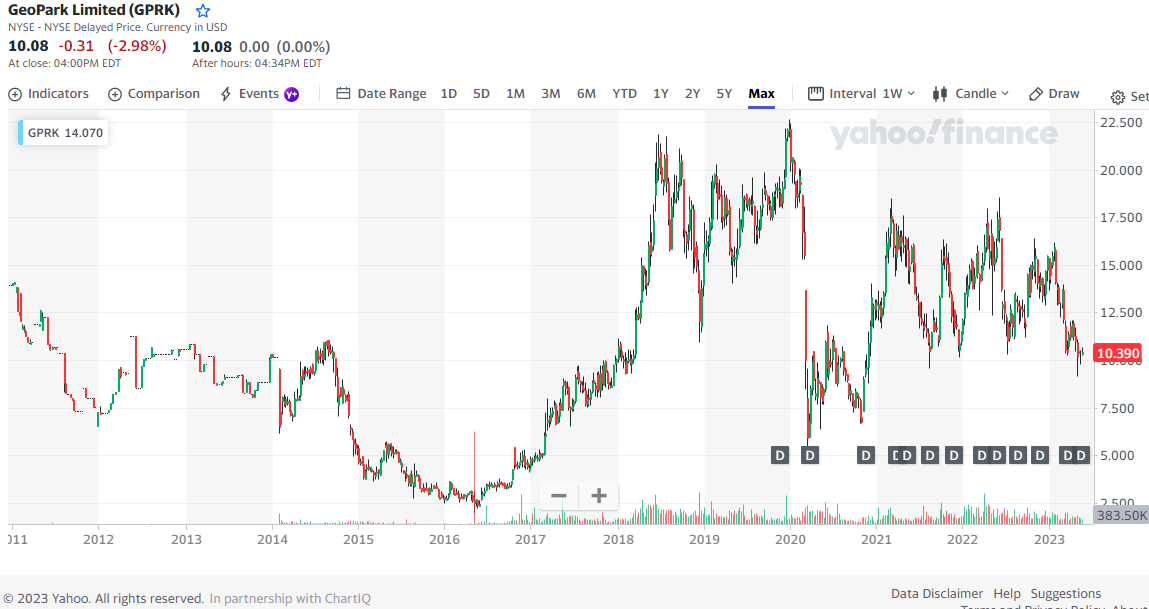Zoom in with the plus button

599,496
